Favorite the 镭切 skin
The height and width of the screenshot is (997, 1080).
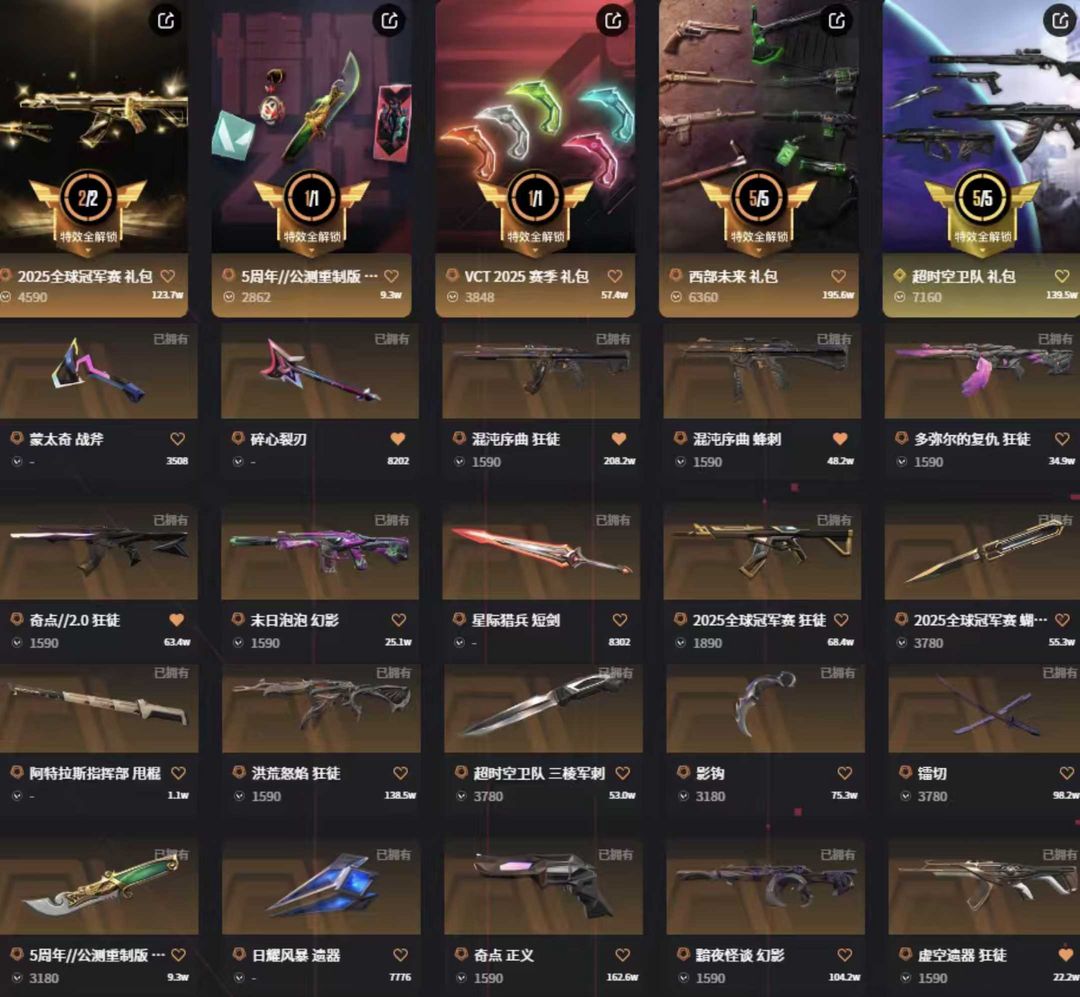pyautogui.click(x=1066, y=773)
